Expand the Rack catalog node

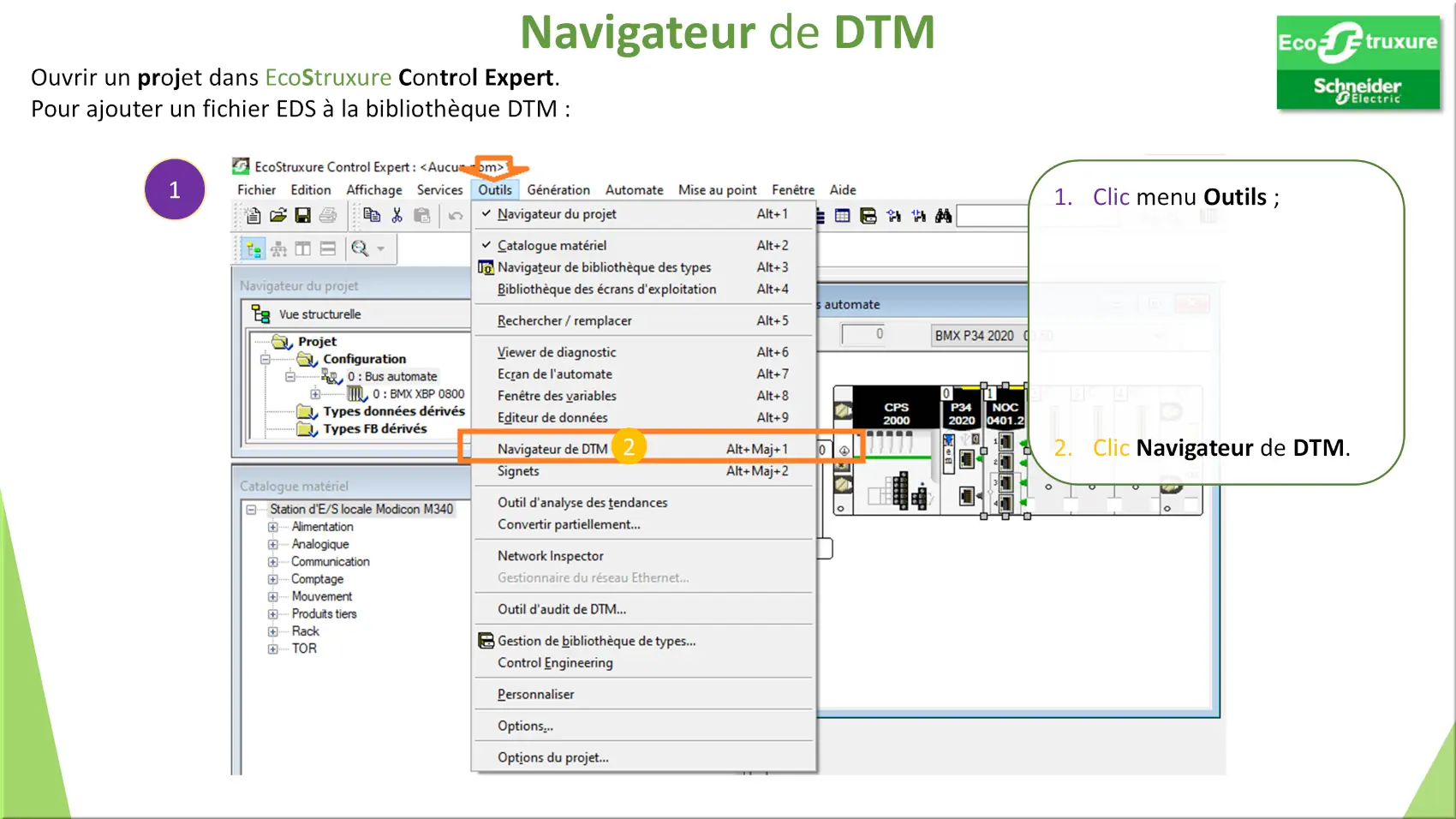272,631
